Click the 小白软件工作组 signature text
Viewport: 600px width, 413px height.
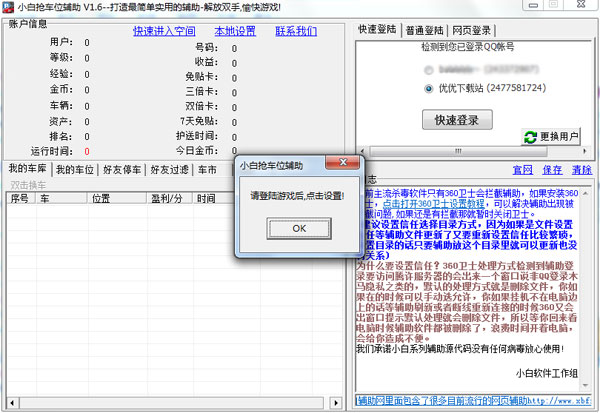546,373
